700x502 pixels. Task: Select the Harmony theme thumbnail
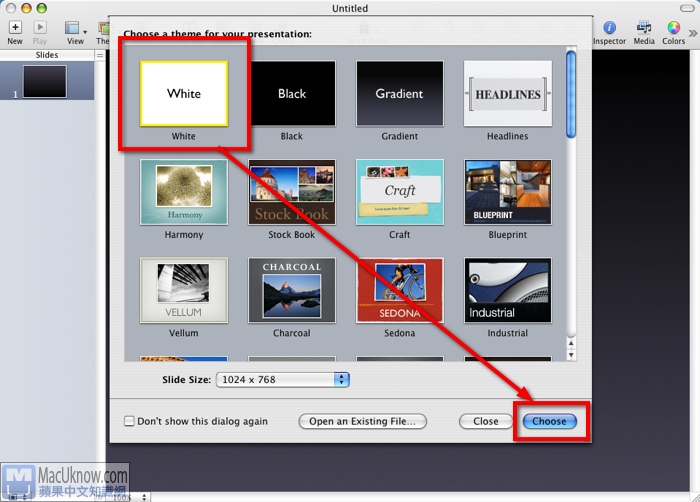(183, 192)
